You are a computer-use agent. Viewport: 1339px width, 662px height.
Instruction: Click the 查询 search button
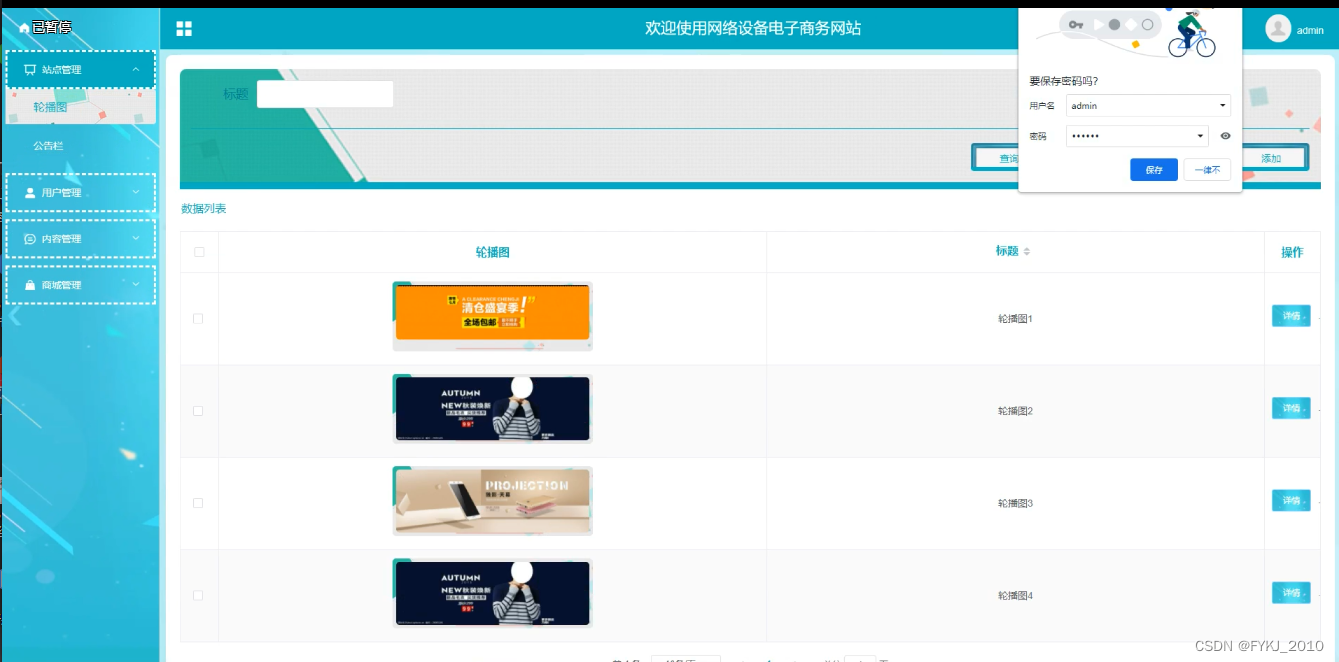(x=996, y=158)
